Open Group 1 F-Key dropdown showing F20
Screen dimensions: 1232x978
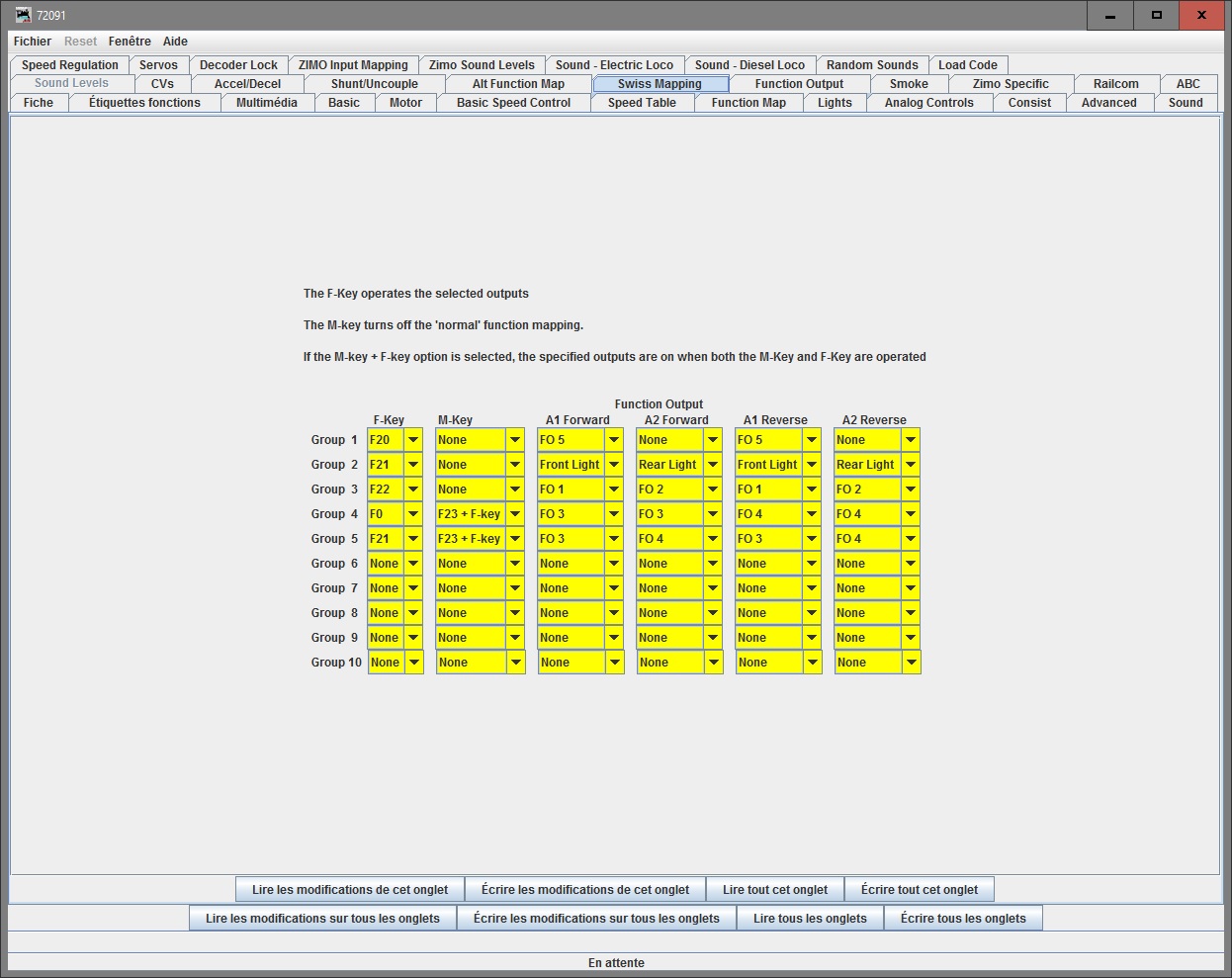pyautogui.click(x=395, y=440)
